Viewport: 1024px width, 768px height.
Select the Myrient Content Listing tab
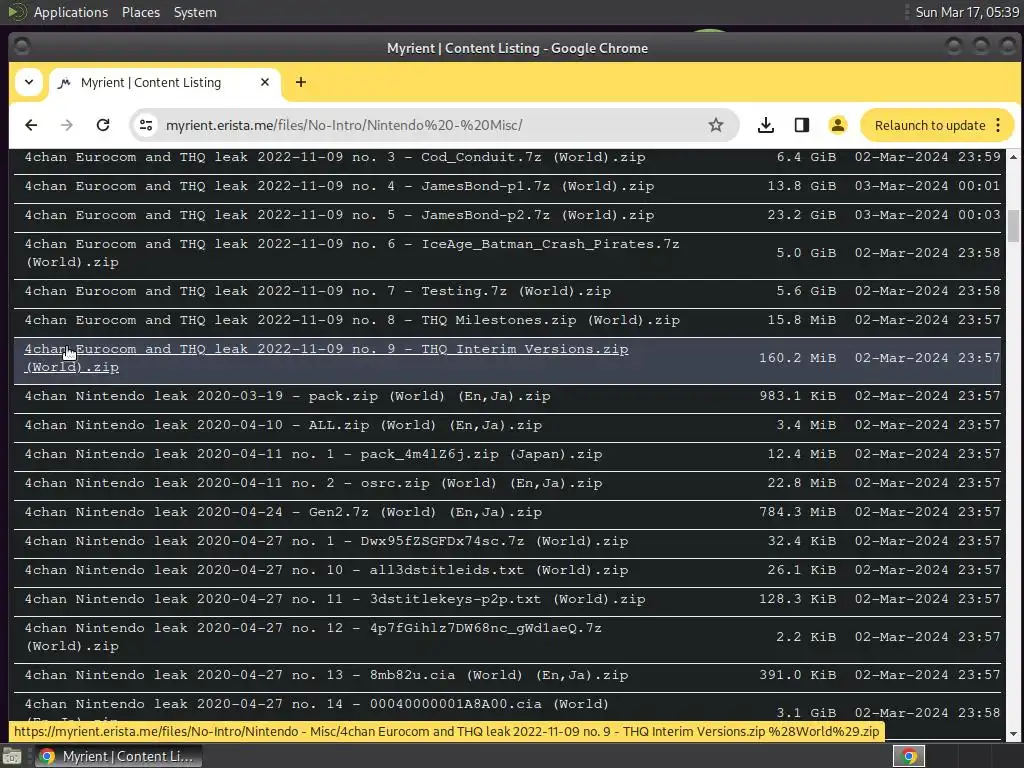pyautogui.click(x=165, y=83)
